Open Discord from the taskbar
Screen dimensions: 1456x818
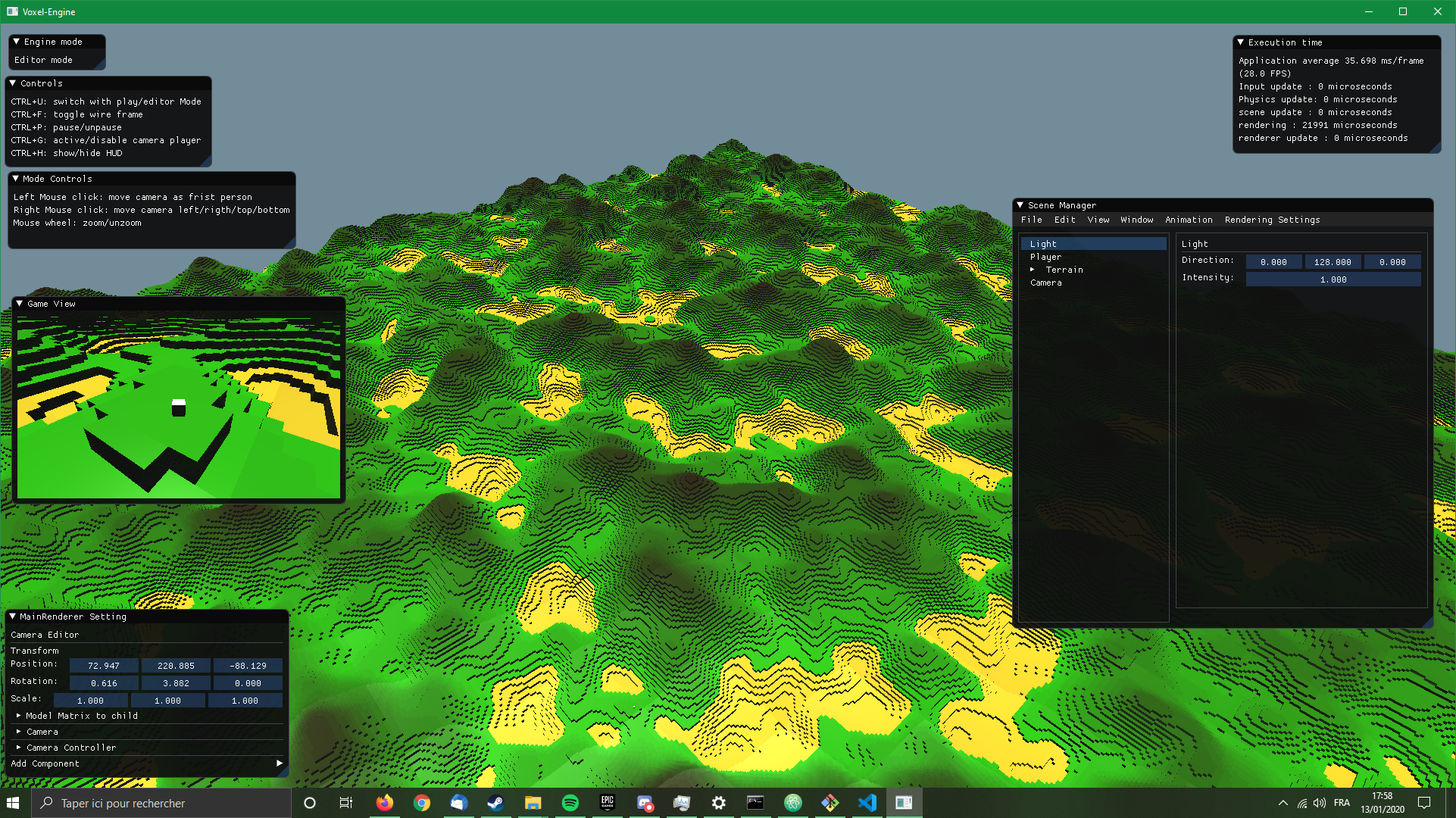click(644, 803)
